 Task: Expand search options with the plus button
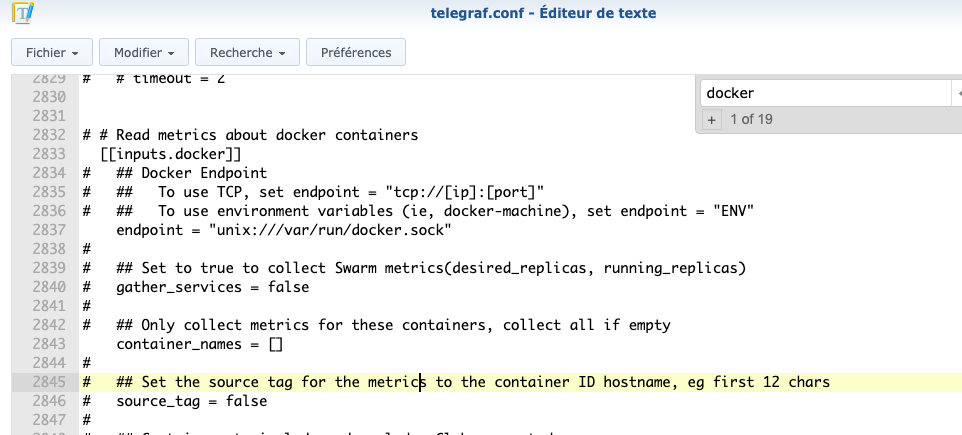coord(712,120)
